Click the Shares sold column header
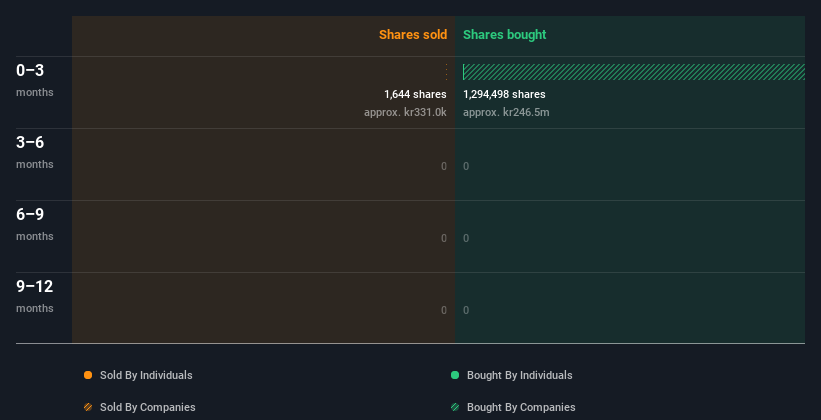 click(x=413, y=35)
